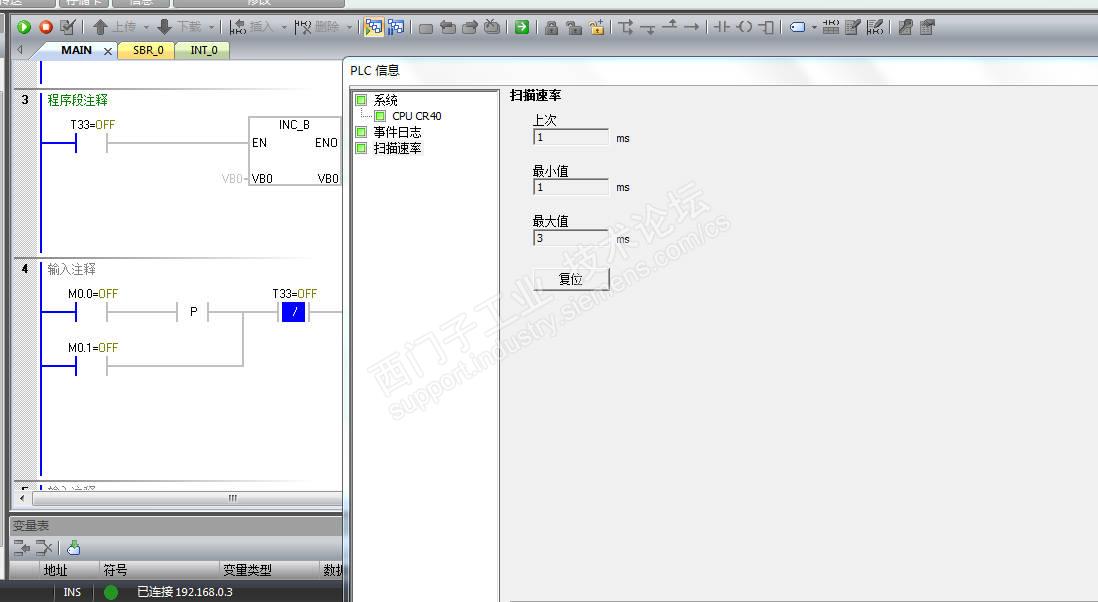Open the symbol tag dropdown arrow
The height and width of the screenshot is (602, 1098).
[x=814, y=28]
